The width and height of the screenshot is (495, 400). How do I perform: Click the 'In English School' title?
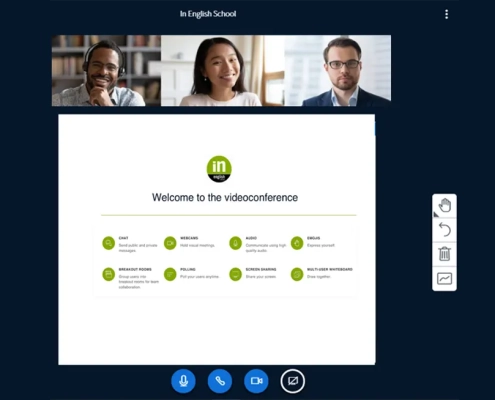(x=208, y=14)
